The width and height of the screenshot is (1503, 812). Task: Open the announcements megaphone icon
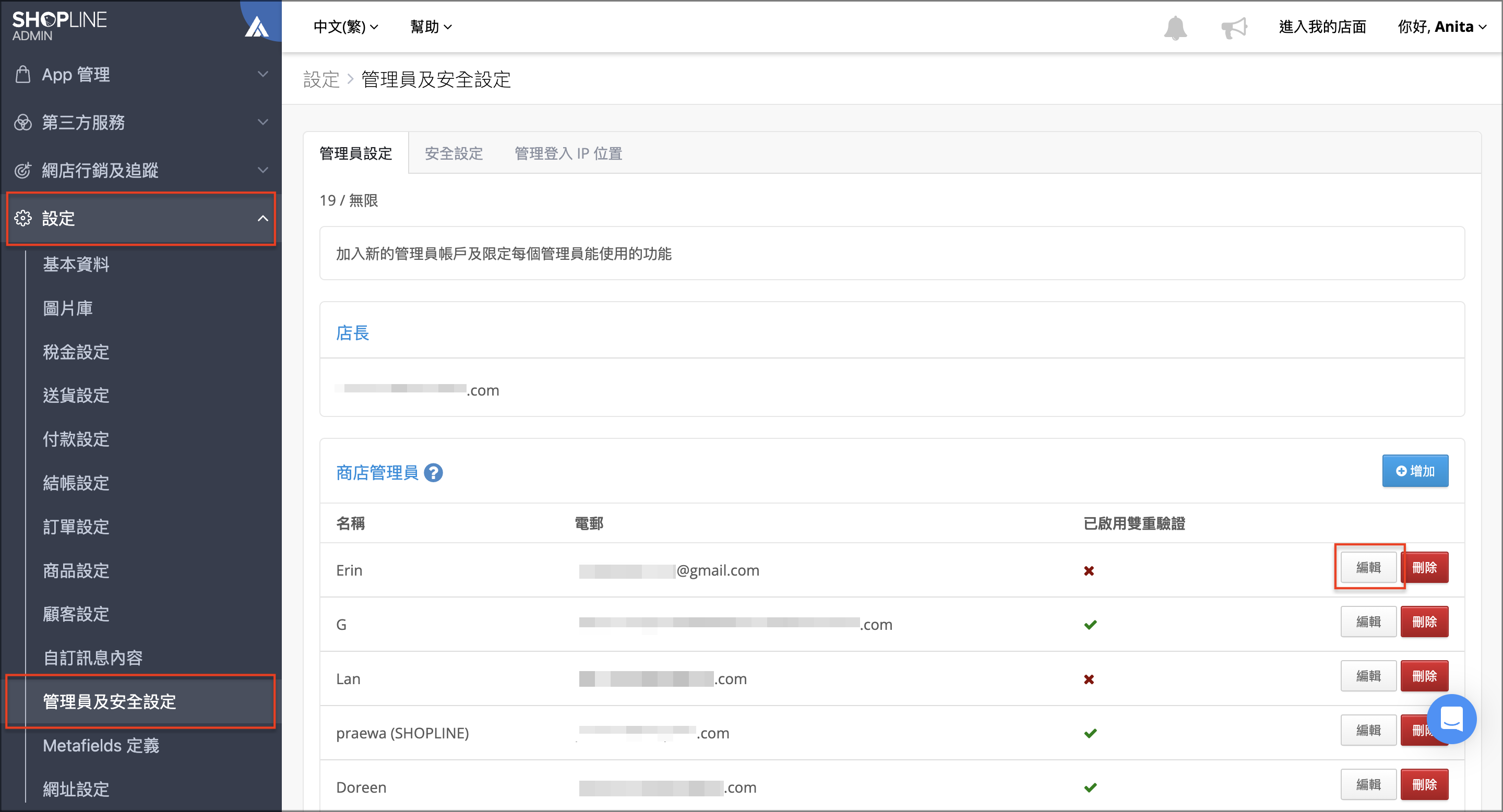tap(1234, 28)
